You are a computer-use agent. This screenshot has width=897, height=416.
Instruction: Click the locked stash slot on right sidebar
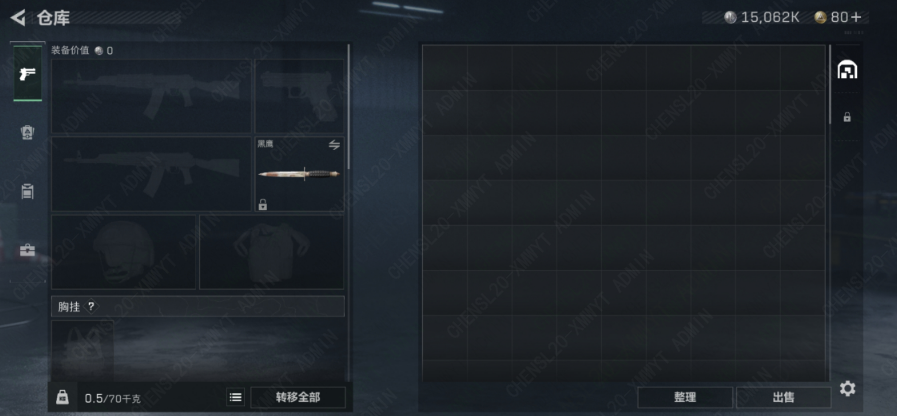(847, 117)
